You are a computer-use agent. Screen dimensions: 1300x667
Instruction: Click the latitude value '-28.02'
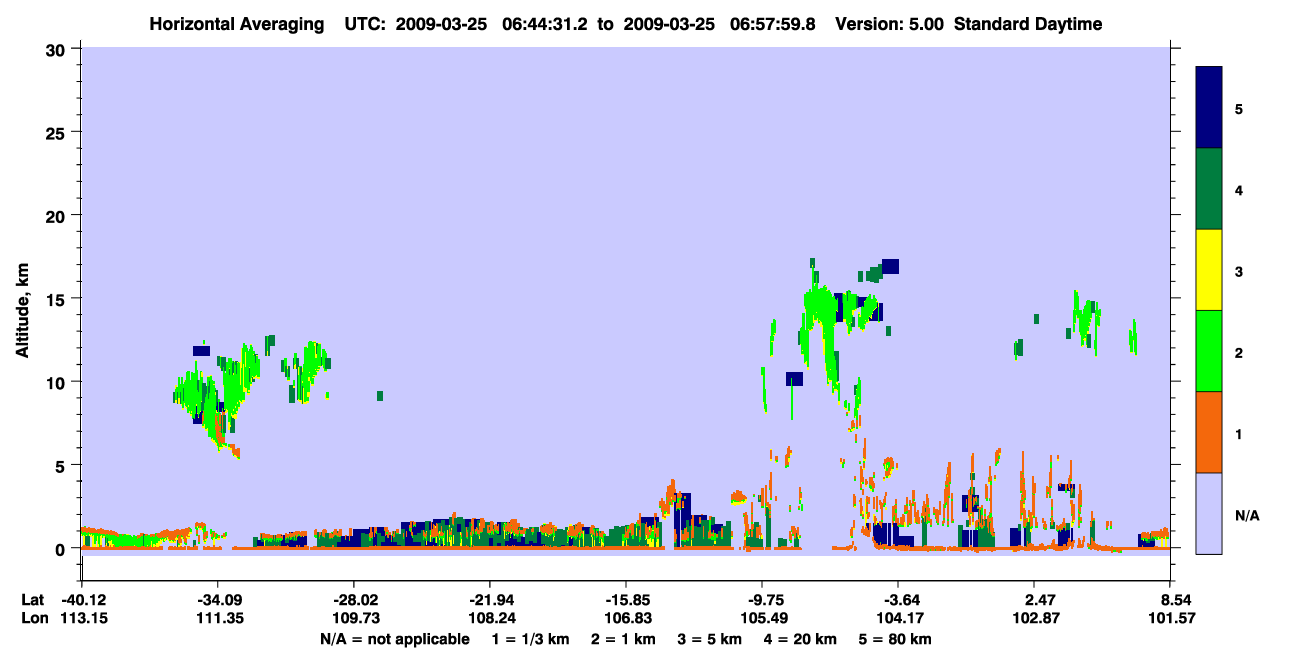tap(354, 600)
